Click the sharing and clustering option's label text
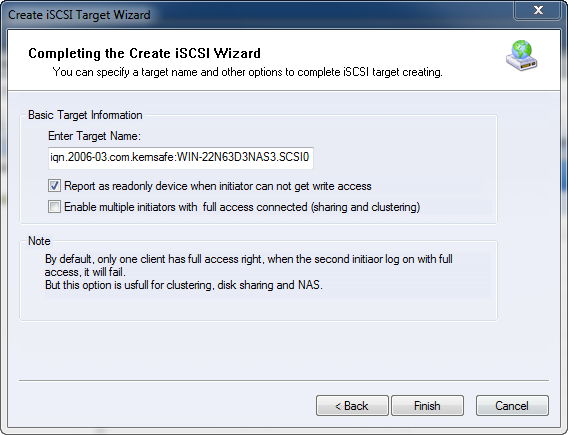The width and height of the screenshot is (568, 435). pos(242,207)
